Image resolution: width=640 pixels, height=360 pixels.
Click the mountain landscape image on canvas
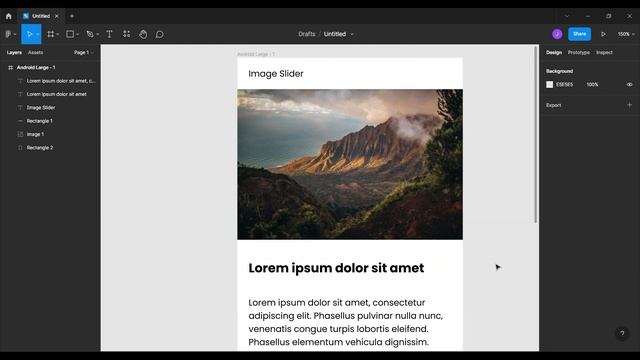pyautogui.click(x=350, y=164)
